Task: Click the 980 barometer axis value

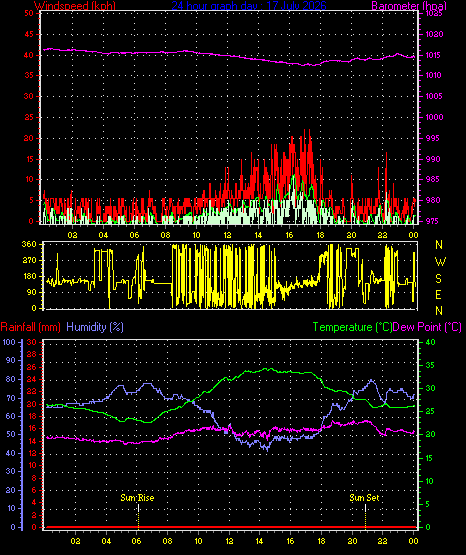Action: click(x=432, y=200)
